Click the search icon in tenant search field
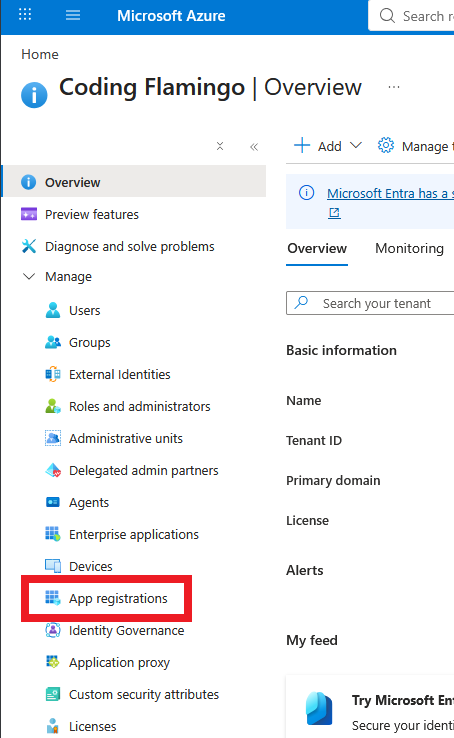 click(x=301, y=302)
